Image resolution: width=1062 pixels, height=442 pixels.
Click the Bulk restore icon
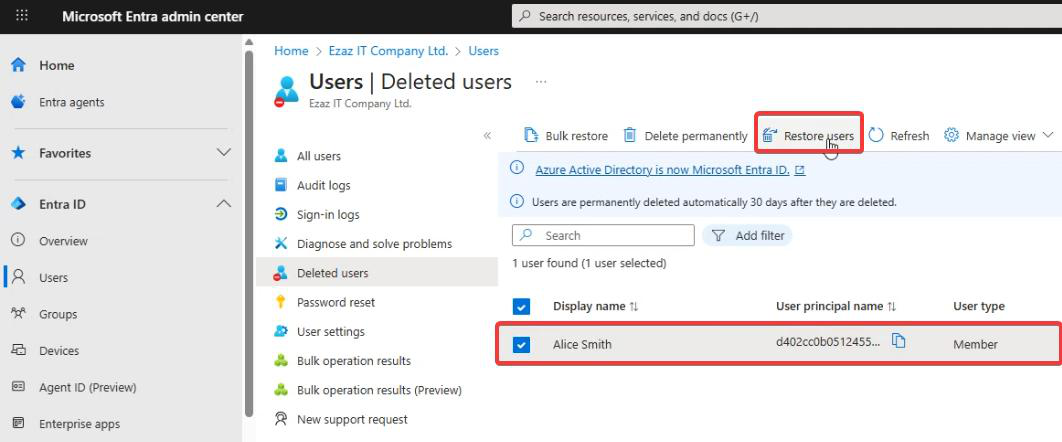532,135
